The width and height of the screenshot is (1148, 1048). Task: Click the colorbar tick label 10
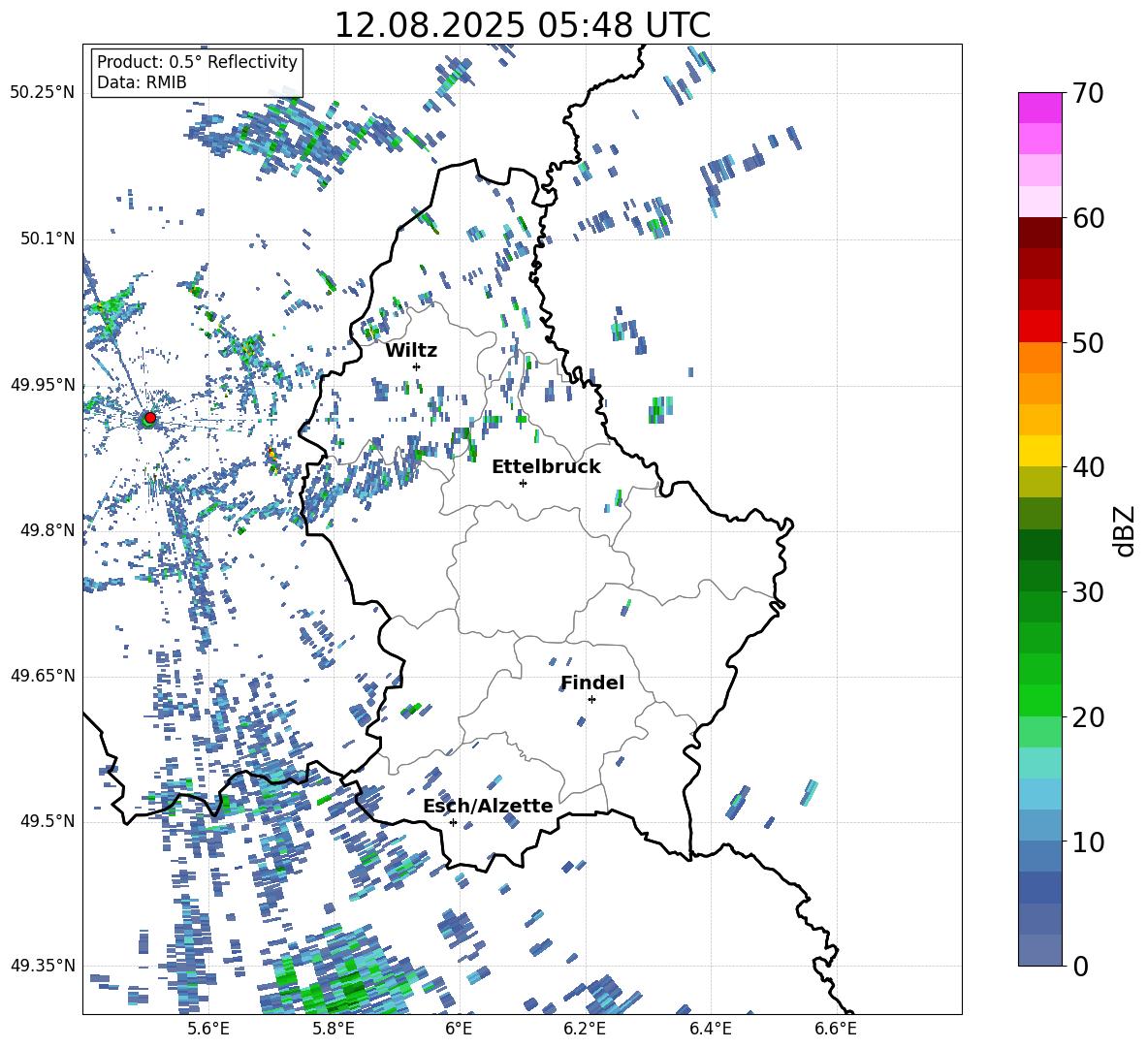coord(1089,842)
